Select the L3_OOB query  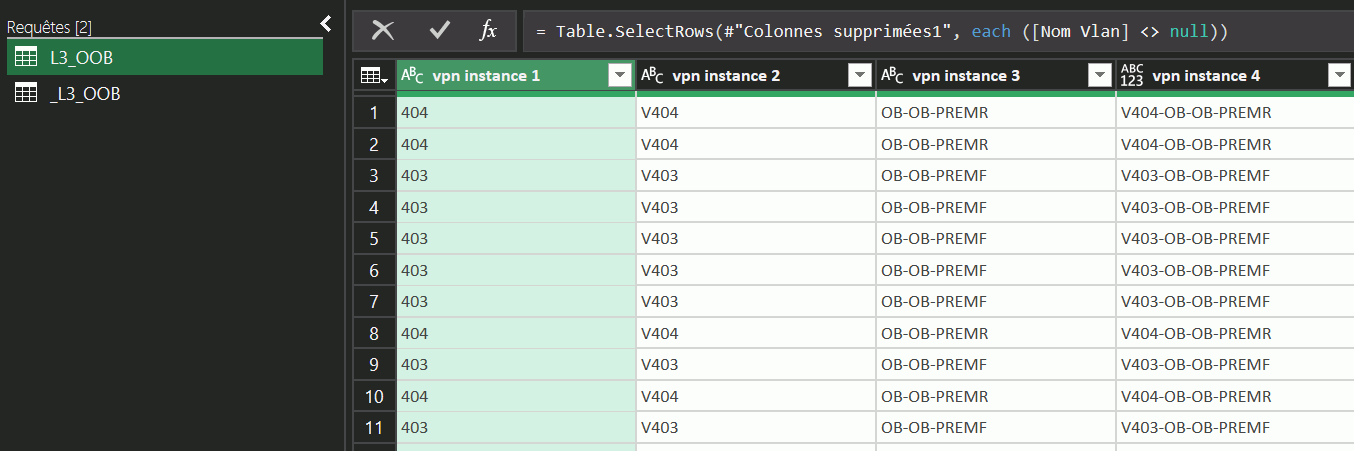81,58
